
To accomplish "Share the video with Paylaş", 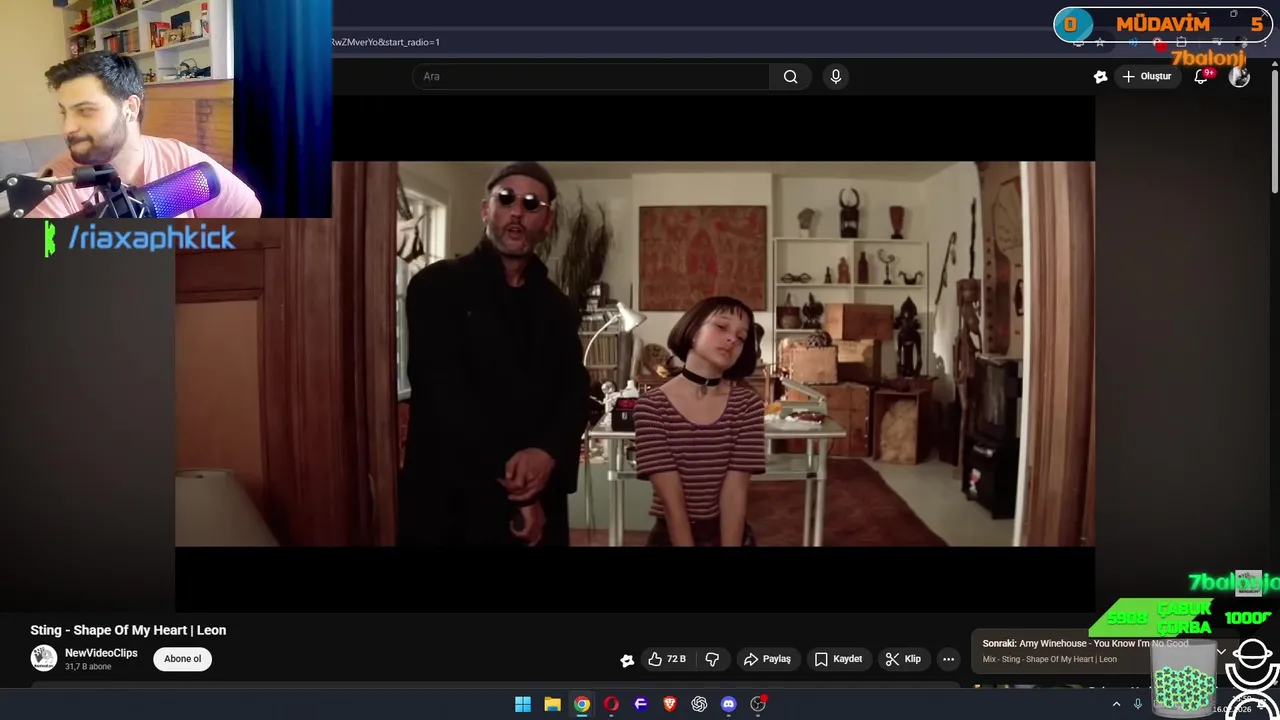I will (767, 659).
